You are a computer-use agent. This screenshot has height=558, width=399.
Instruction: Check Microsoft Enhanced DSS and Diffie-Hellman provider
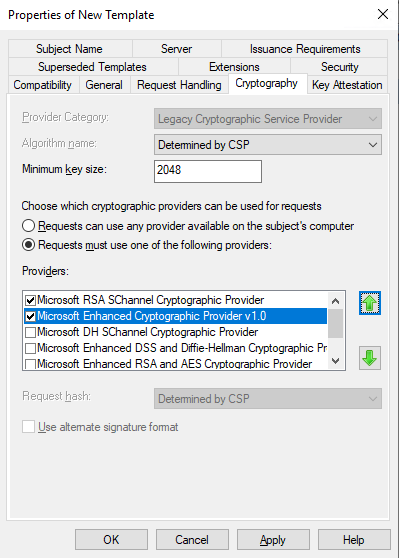31,348
